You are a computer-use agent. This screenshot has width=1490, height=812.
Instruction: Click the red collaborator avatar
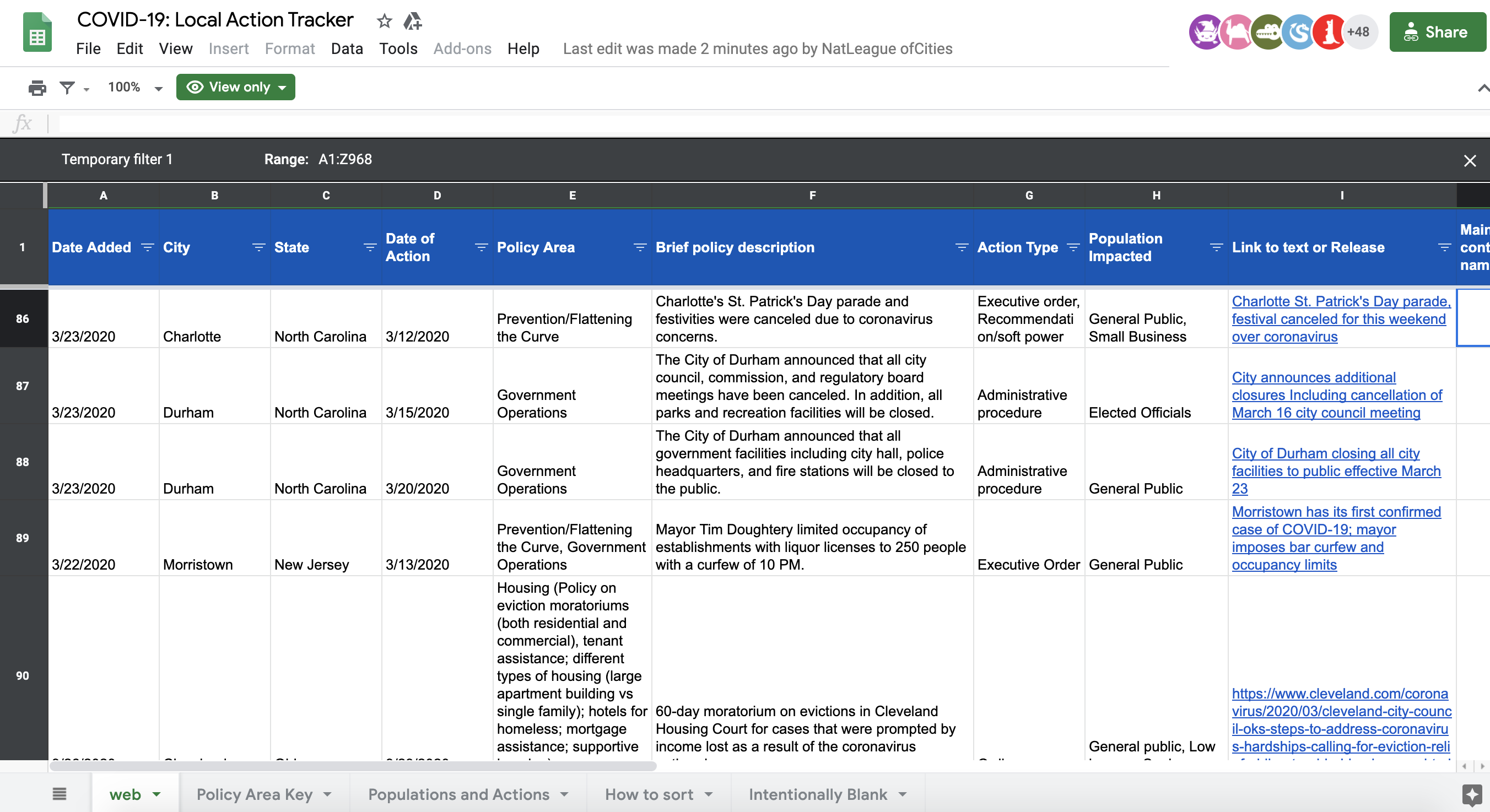pos(1329,32)
